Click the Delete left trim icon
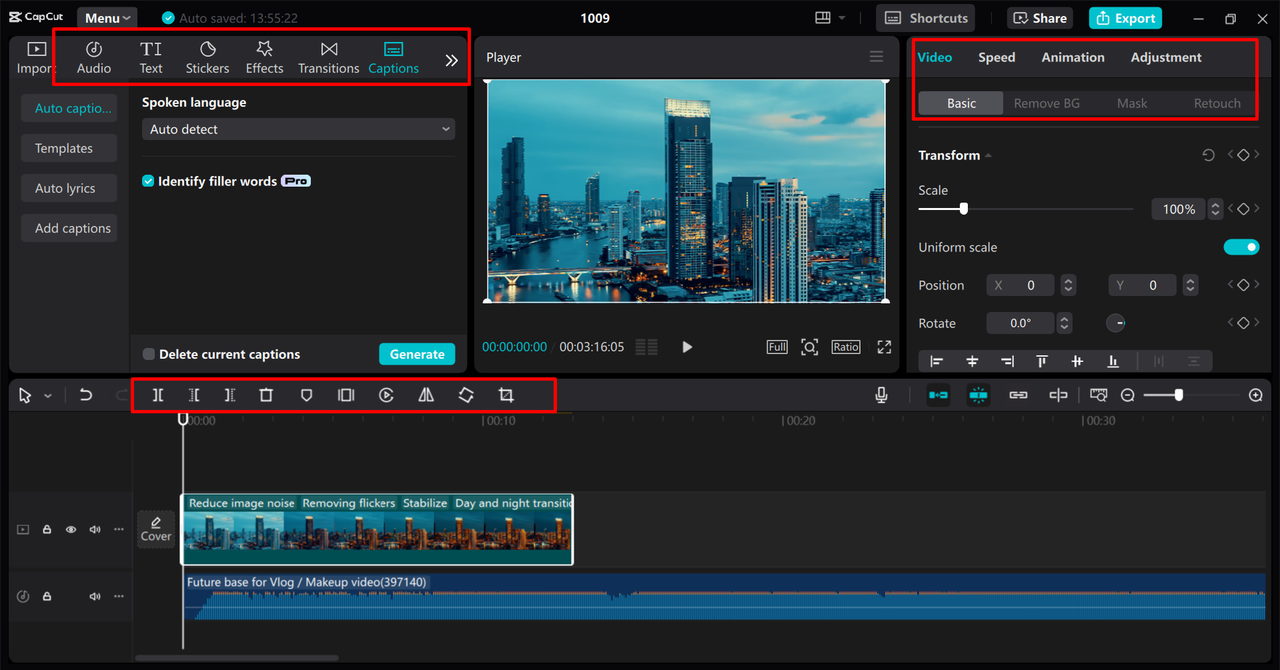This screenshot has width=1280, height=670. (194, 395)
